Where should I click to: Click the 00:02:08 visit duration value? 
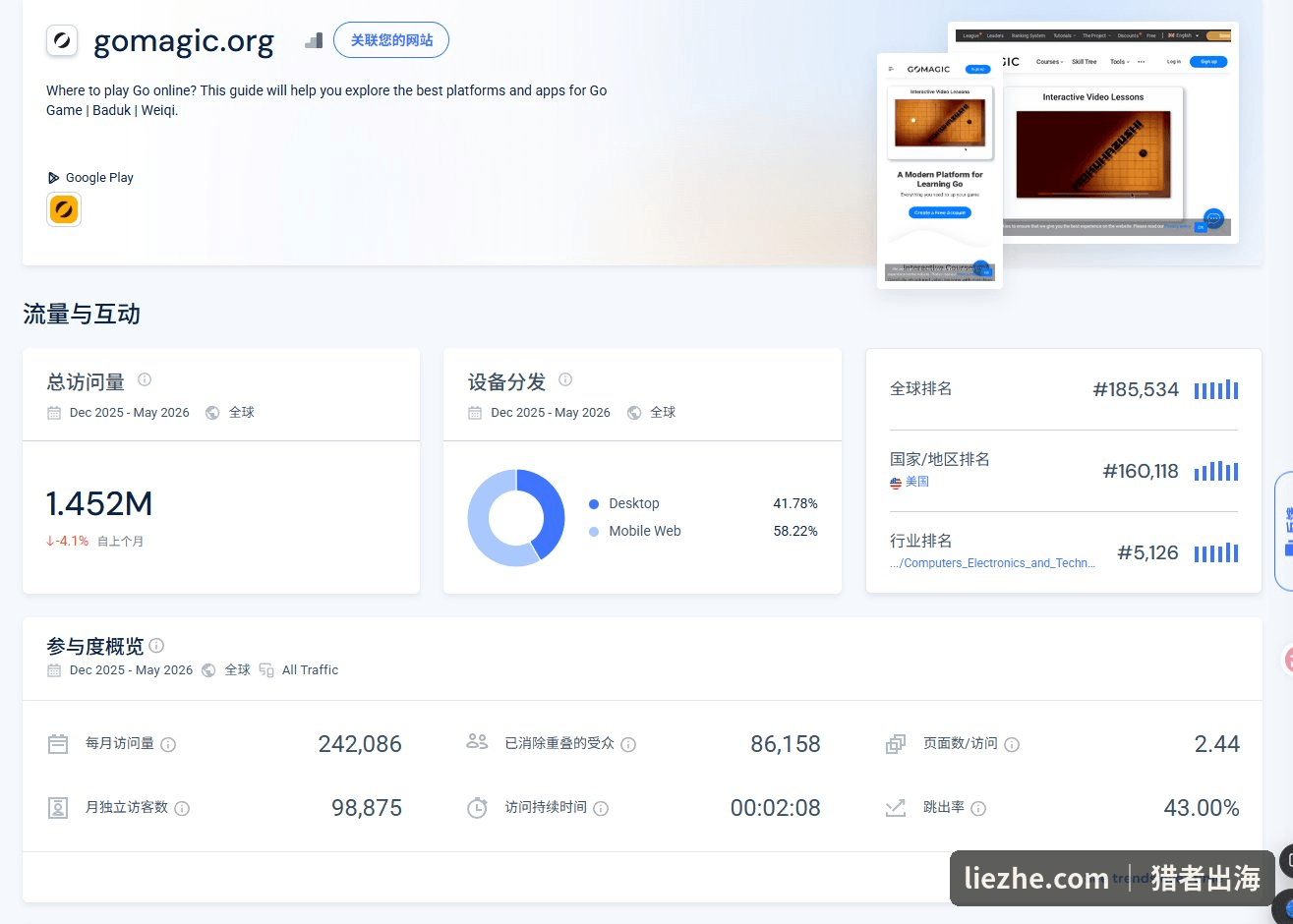tap(776, 808)
